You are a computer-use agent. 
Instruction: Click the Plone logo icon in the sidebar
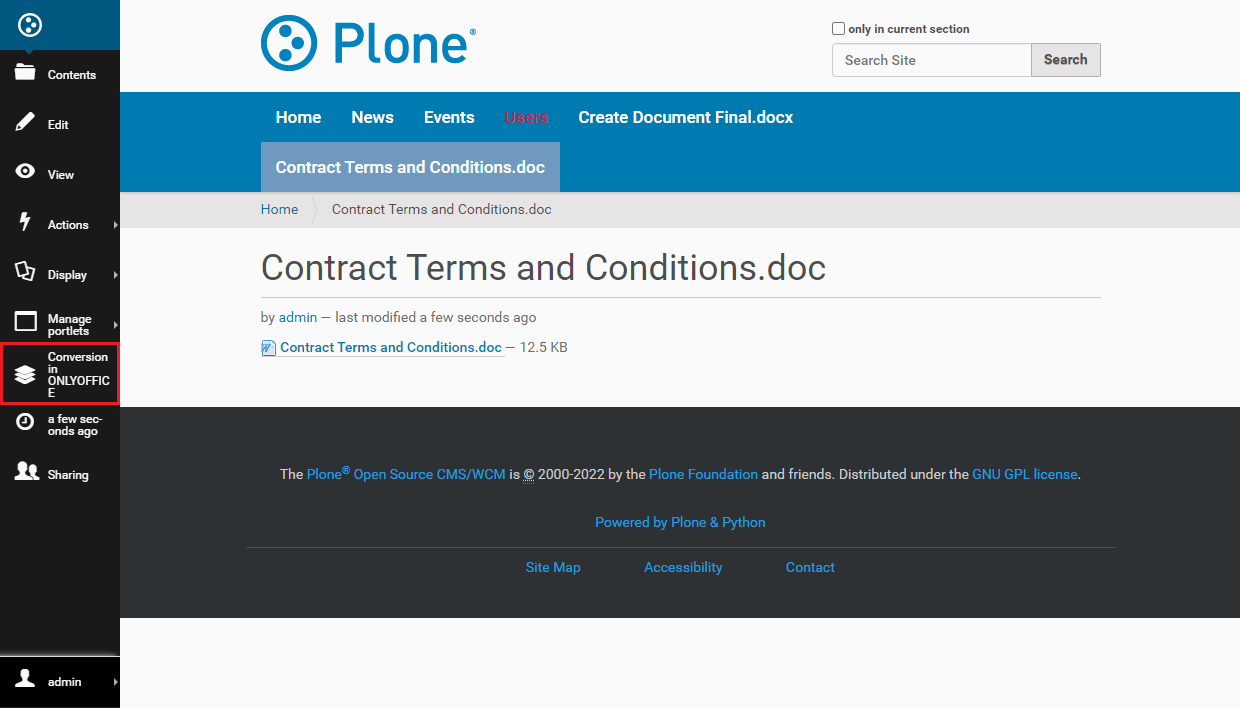pos(30,25)
